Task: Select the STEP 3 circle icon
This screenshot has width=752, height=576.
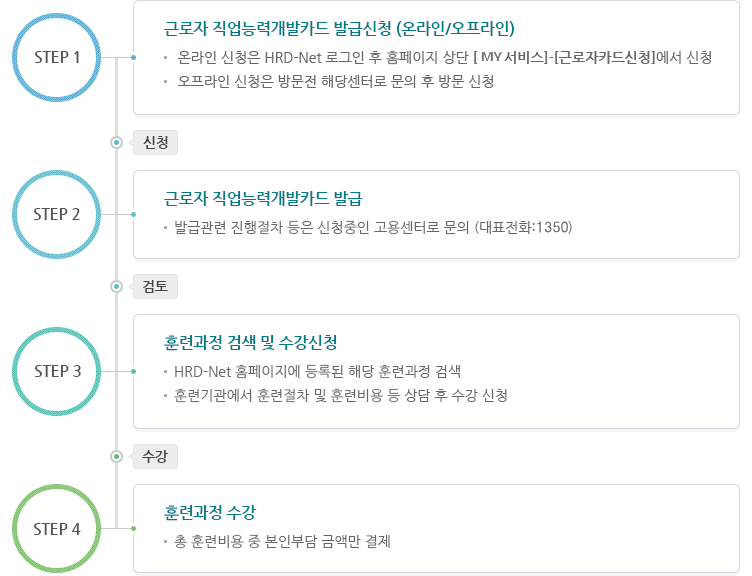Action: pos(57,371)
